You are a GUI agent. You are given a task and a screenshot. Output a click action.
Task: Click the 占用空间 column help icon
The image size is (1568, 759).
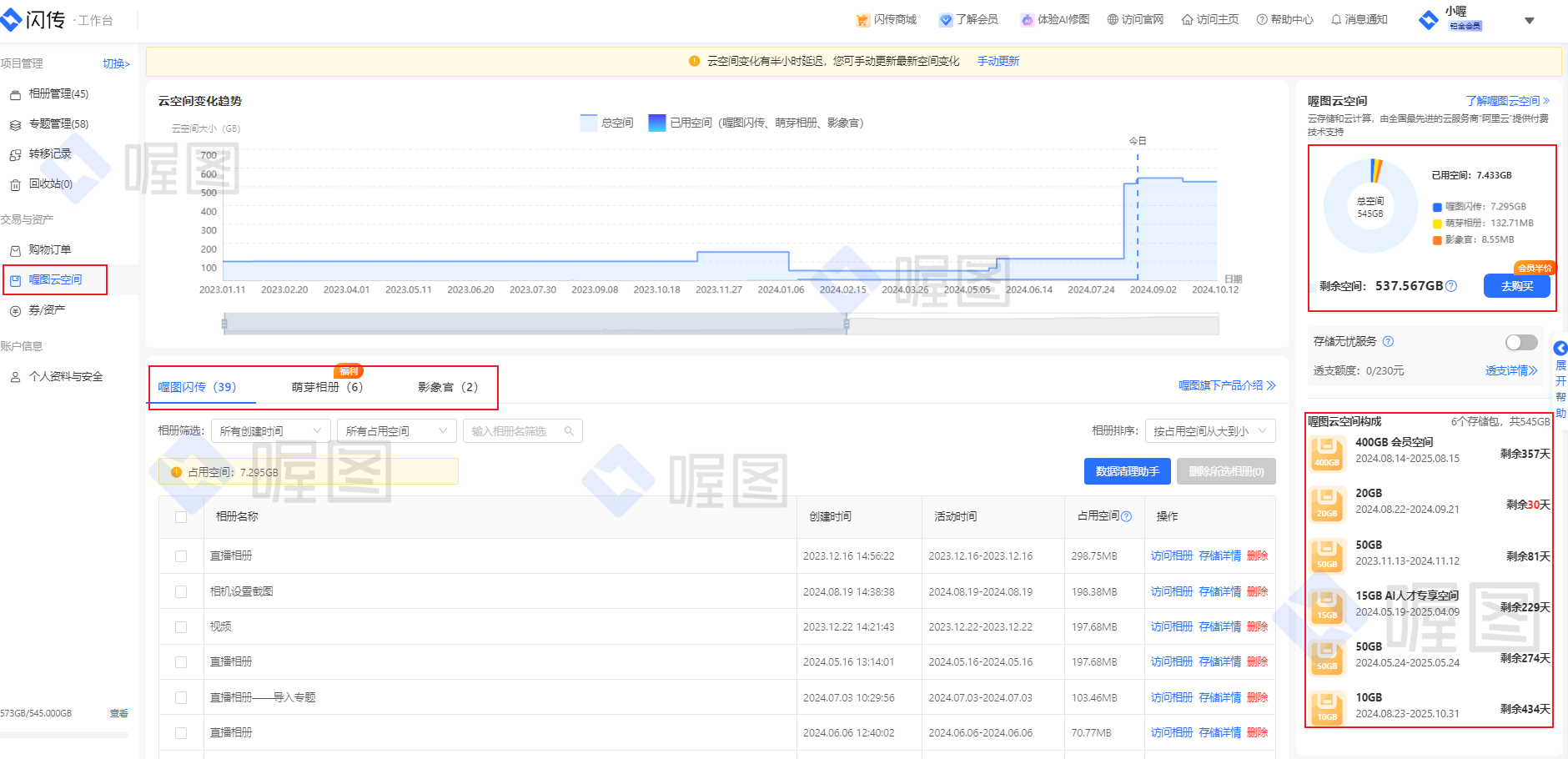(1126, 516)
